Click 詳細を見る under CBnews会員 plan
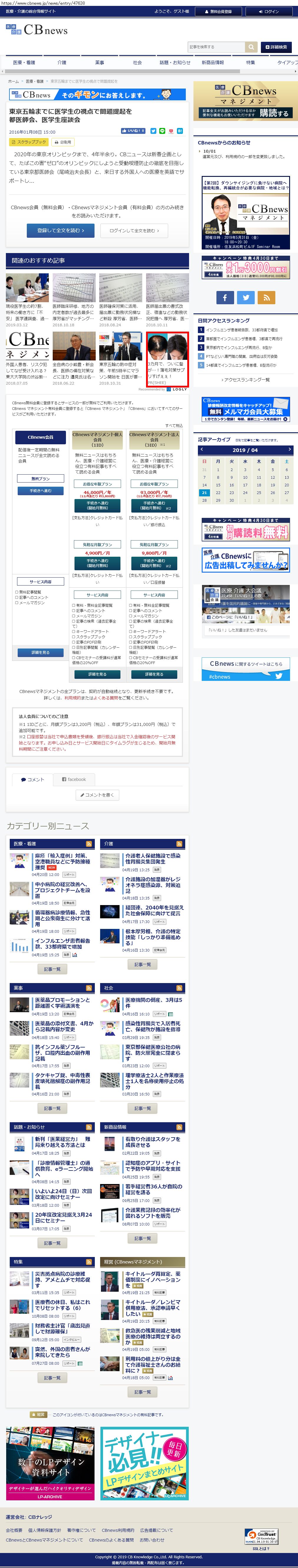298x1568 pixels. click(x=40, y=653)
